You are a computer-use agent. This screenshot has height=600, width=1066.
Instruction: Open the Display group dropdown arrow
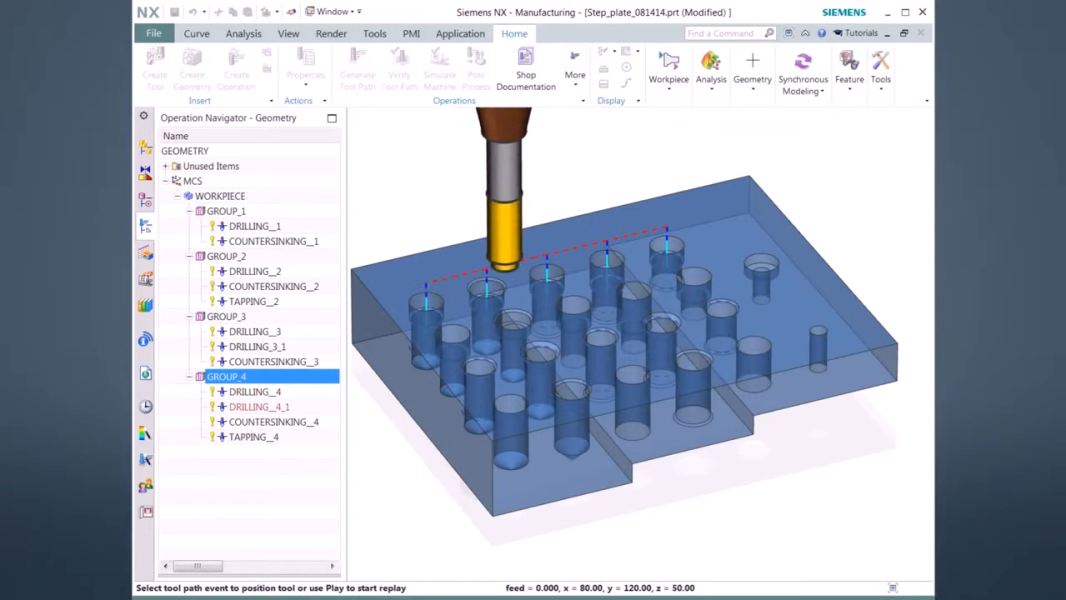click(x=638, y=101)
